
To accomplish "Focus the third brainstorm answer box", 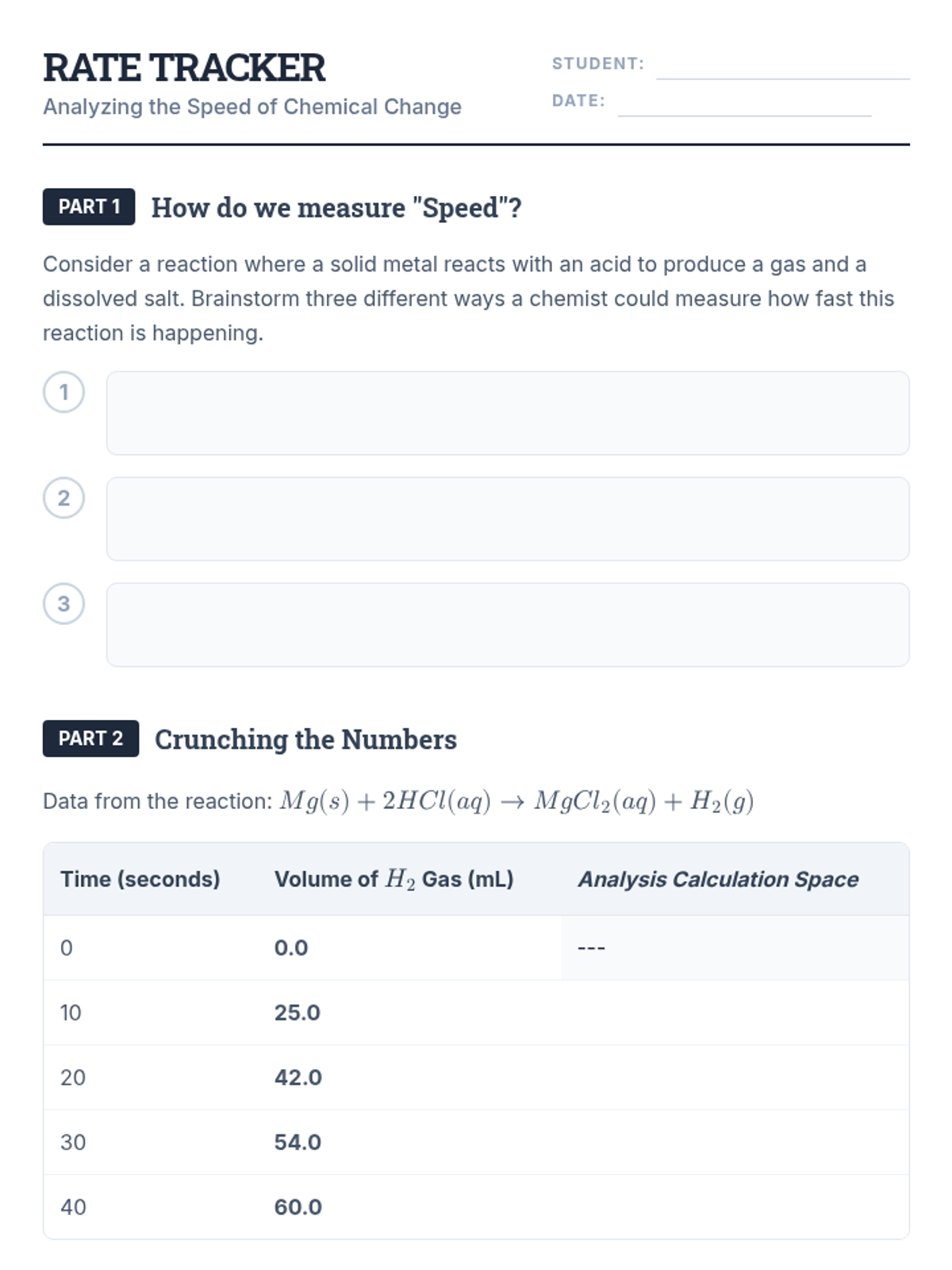I will pyautogui.click(x=508, y=625).
